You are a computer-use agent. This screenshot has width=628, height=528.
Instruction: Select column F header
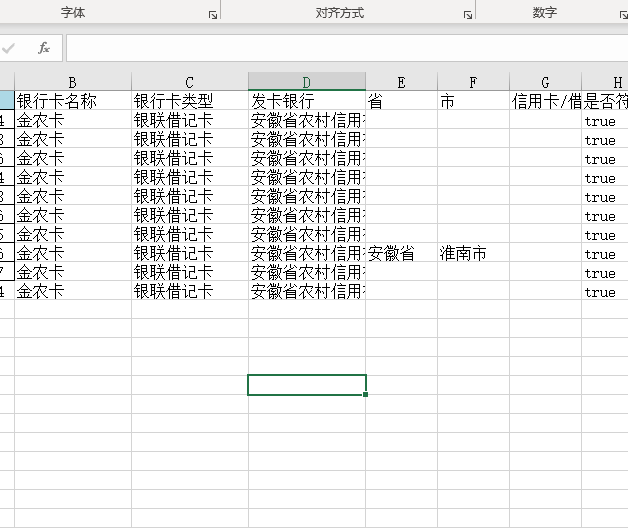[x=473, y=82]
